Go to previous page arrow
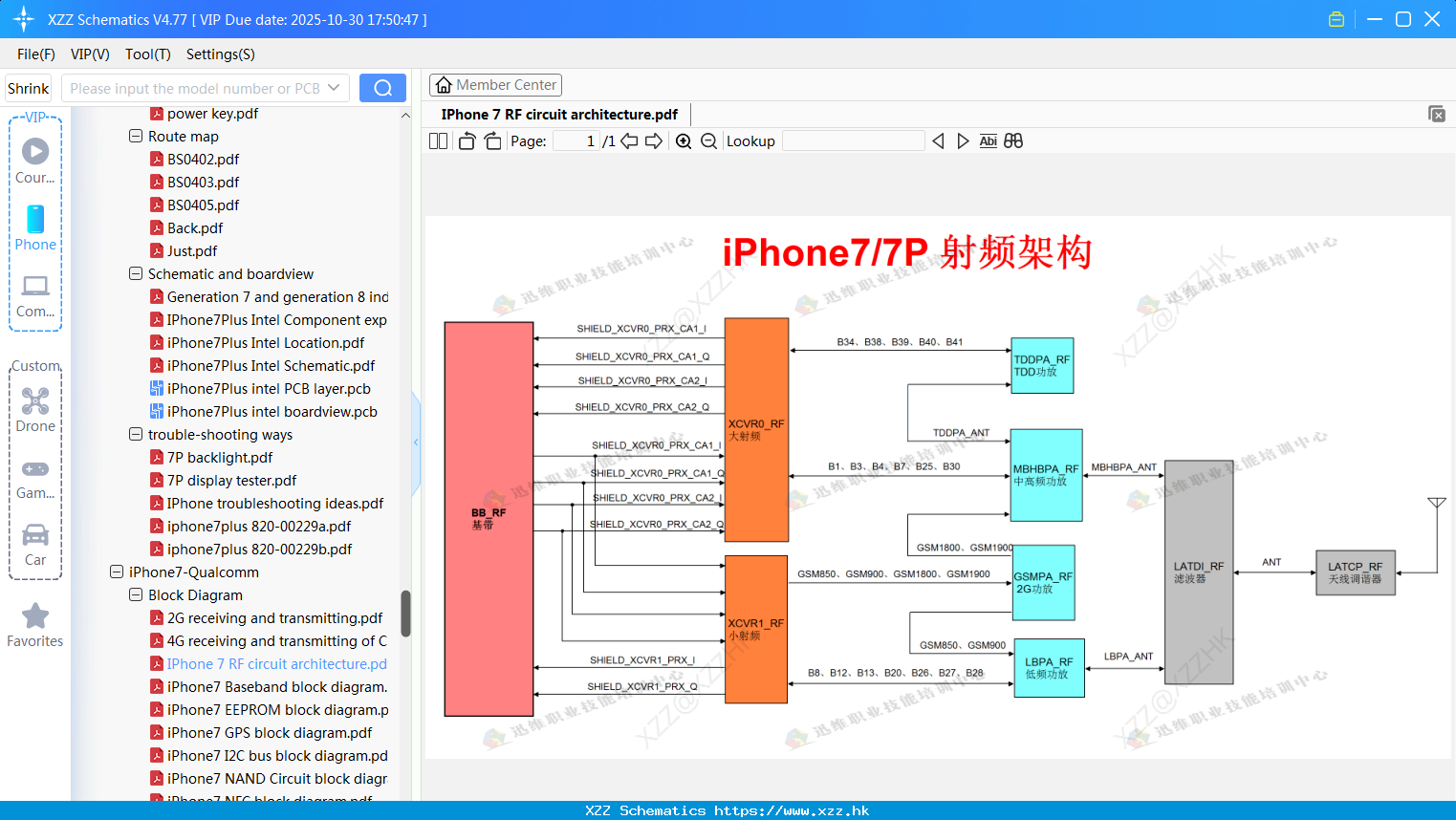This screenshot has height=820, width=1456. pos(629,141)
